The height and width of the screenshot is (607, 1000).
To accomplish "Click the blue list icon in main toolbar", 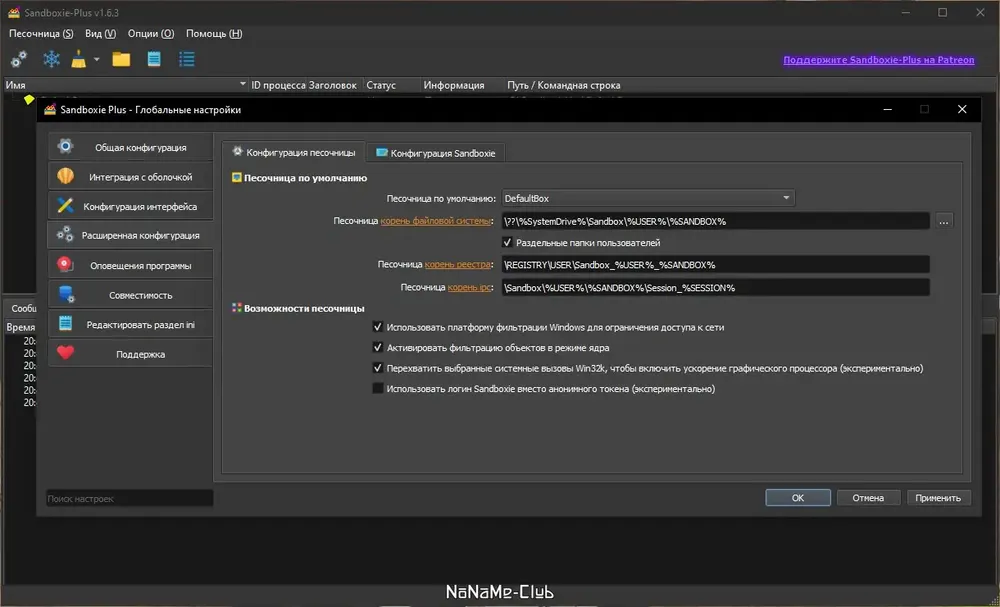I will coord(187,59).
